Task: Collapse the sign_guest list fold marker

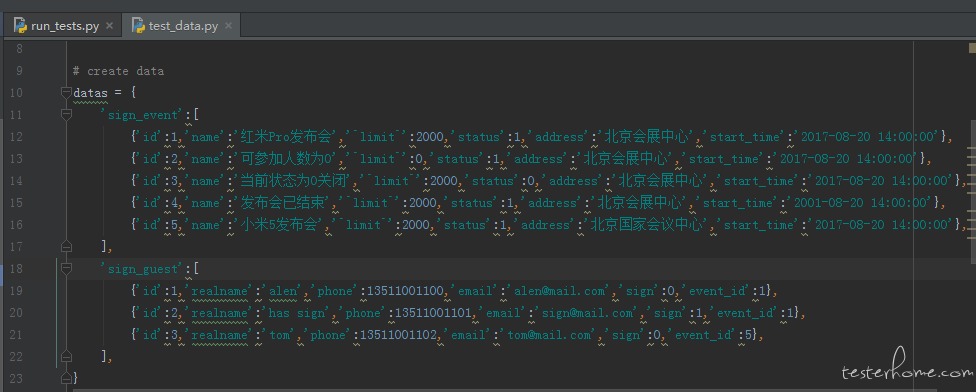Action: coord(66,269)
